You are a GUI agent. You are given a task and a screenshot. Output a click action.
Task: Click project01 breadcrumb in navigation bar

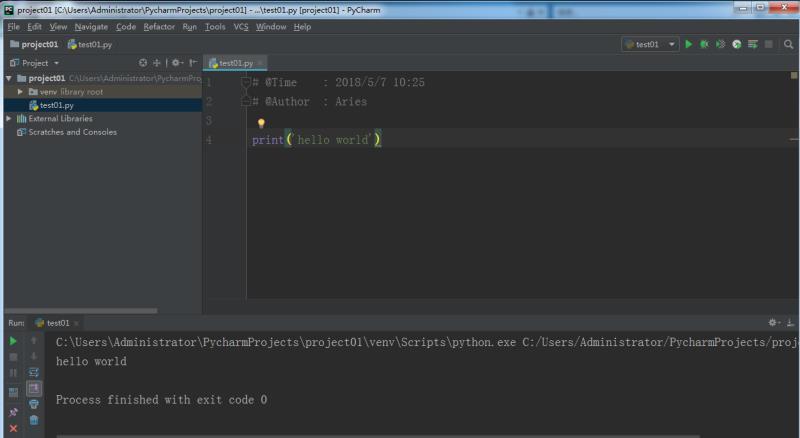[34, 44]
